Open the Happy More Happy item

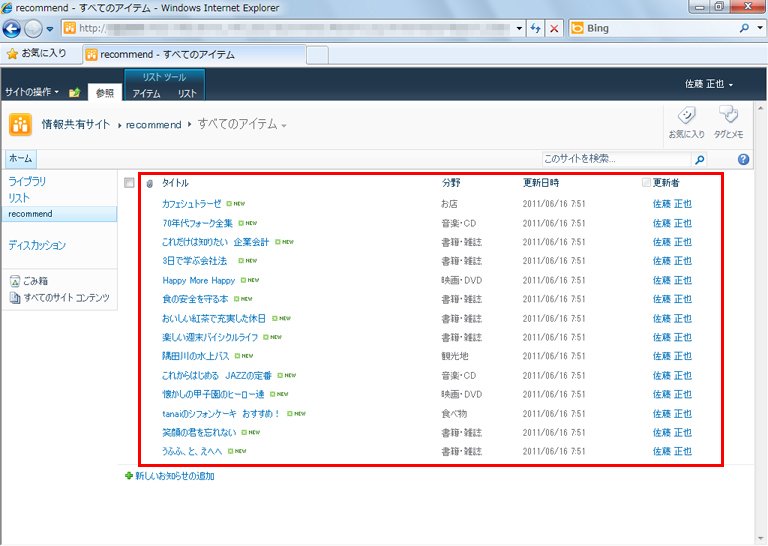coord(199,281)
